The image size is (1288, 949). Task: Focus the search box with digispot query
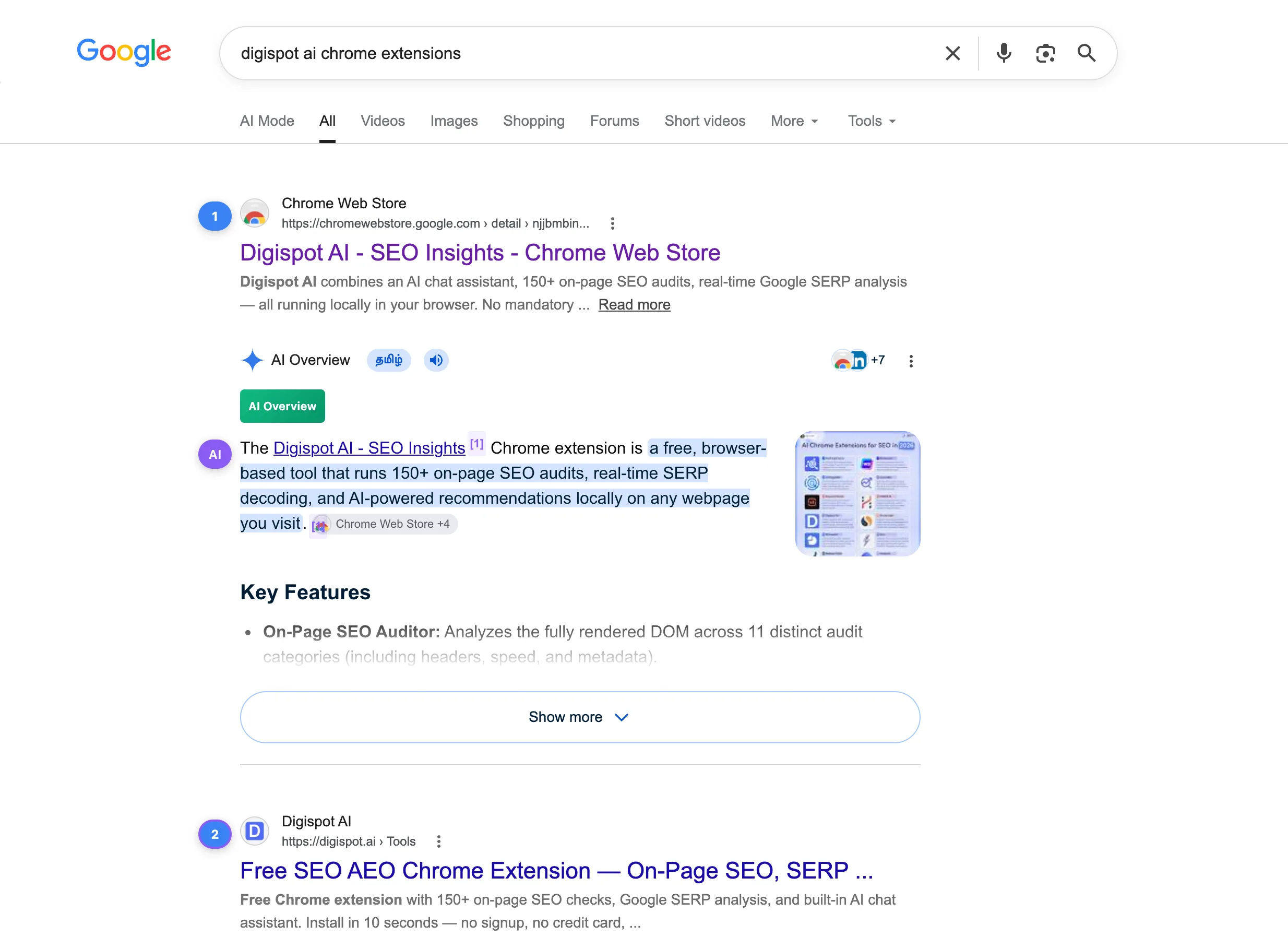[x=580, y=53]
